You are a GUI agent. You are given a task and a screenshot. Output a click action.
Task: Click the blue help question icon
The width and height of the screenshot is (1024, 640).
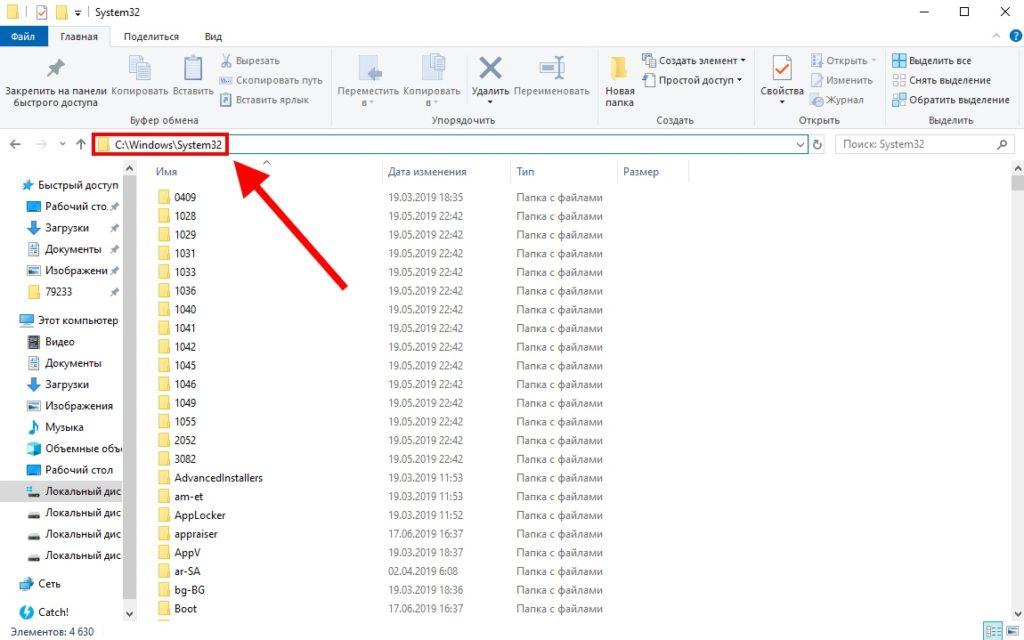click(1015, 37)
